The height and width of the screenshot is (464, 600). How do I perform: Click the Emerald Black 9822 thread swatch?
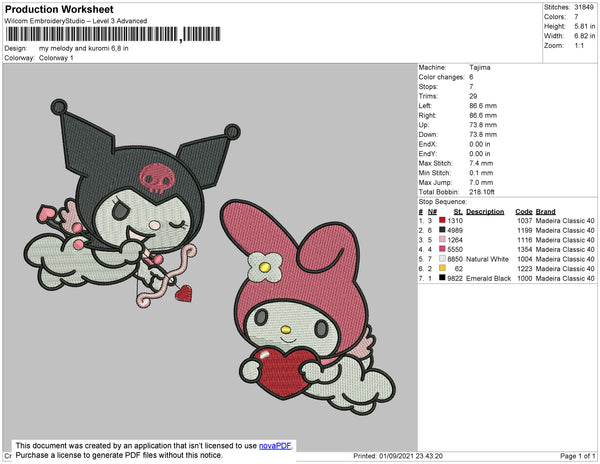point(442,278)
